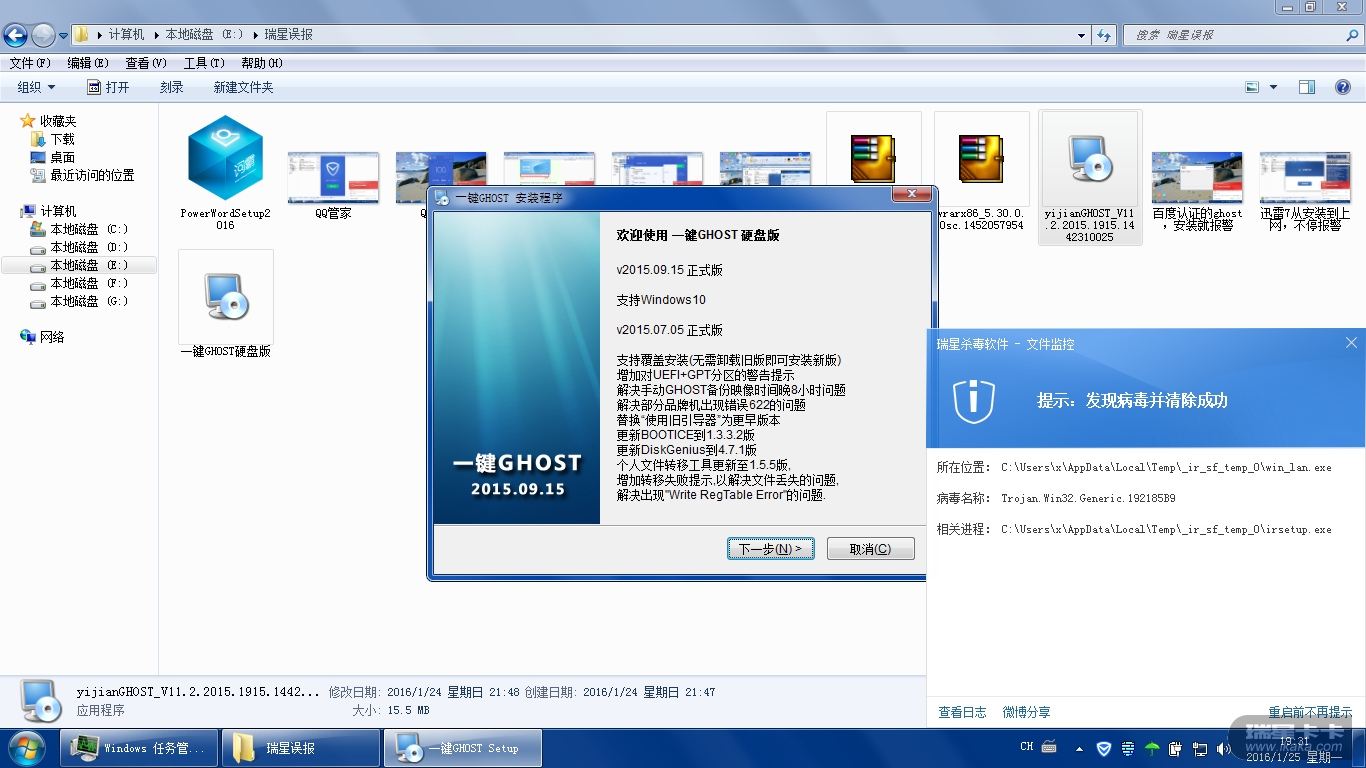Refresh the folder with the address bar button
Image resolution: width=1366 pixels, height=768 pixels.
tap(1103, 35)
